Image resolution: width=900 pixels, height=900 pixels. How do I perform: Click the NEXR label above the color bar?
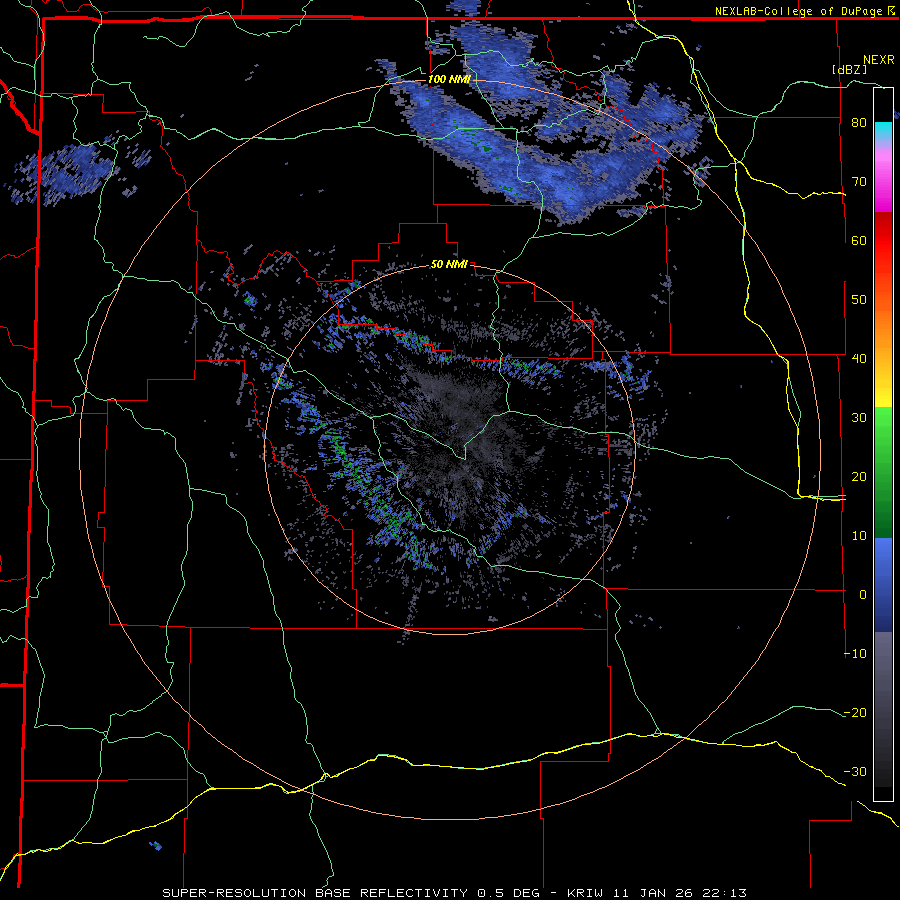pyautogui.click(x=879, y=60)
